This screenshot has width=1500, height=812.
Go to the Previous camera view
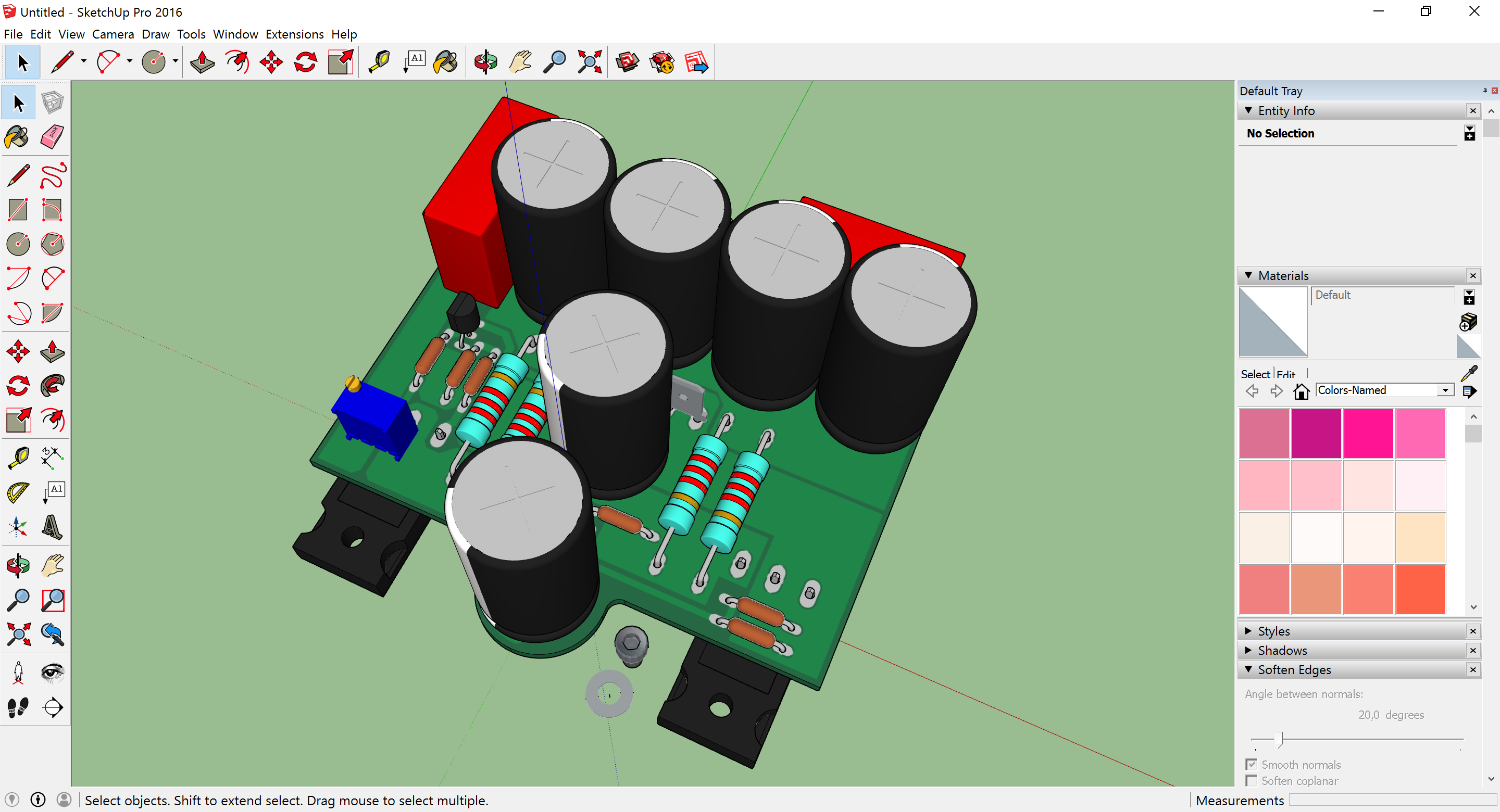(x=53, y=634)
